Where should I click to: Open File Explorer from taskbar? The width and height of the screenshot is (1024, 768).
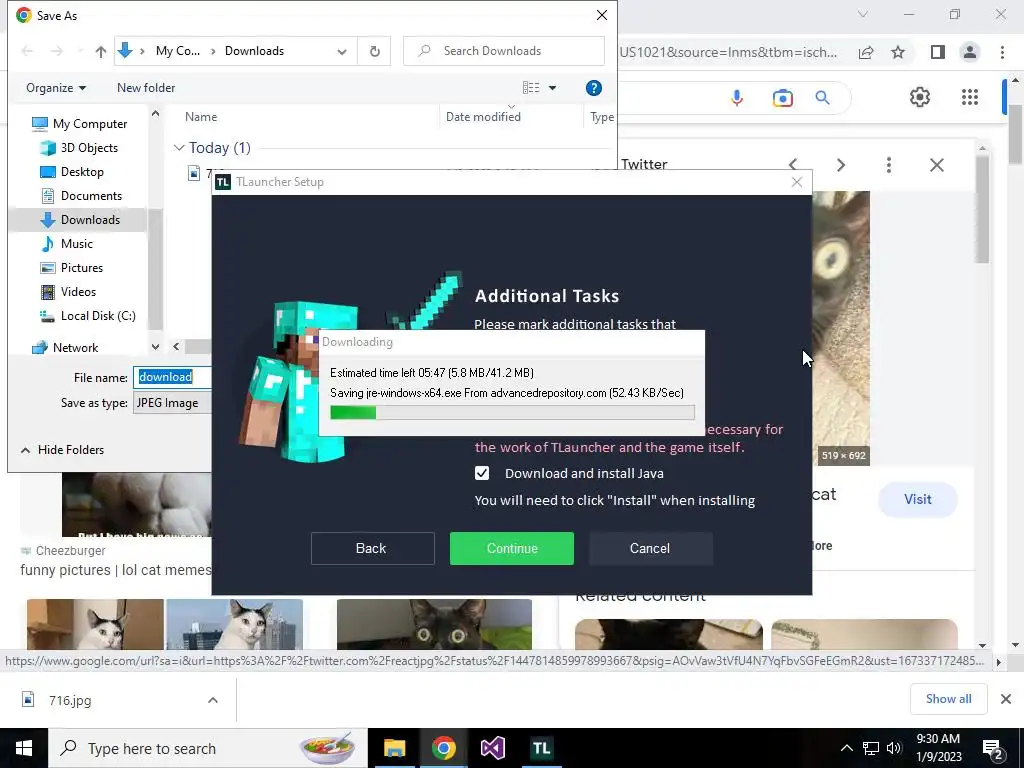point(394,748)
